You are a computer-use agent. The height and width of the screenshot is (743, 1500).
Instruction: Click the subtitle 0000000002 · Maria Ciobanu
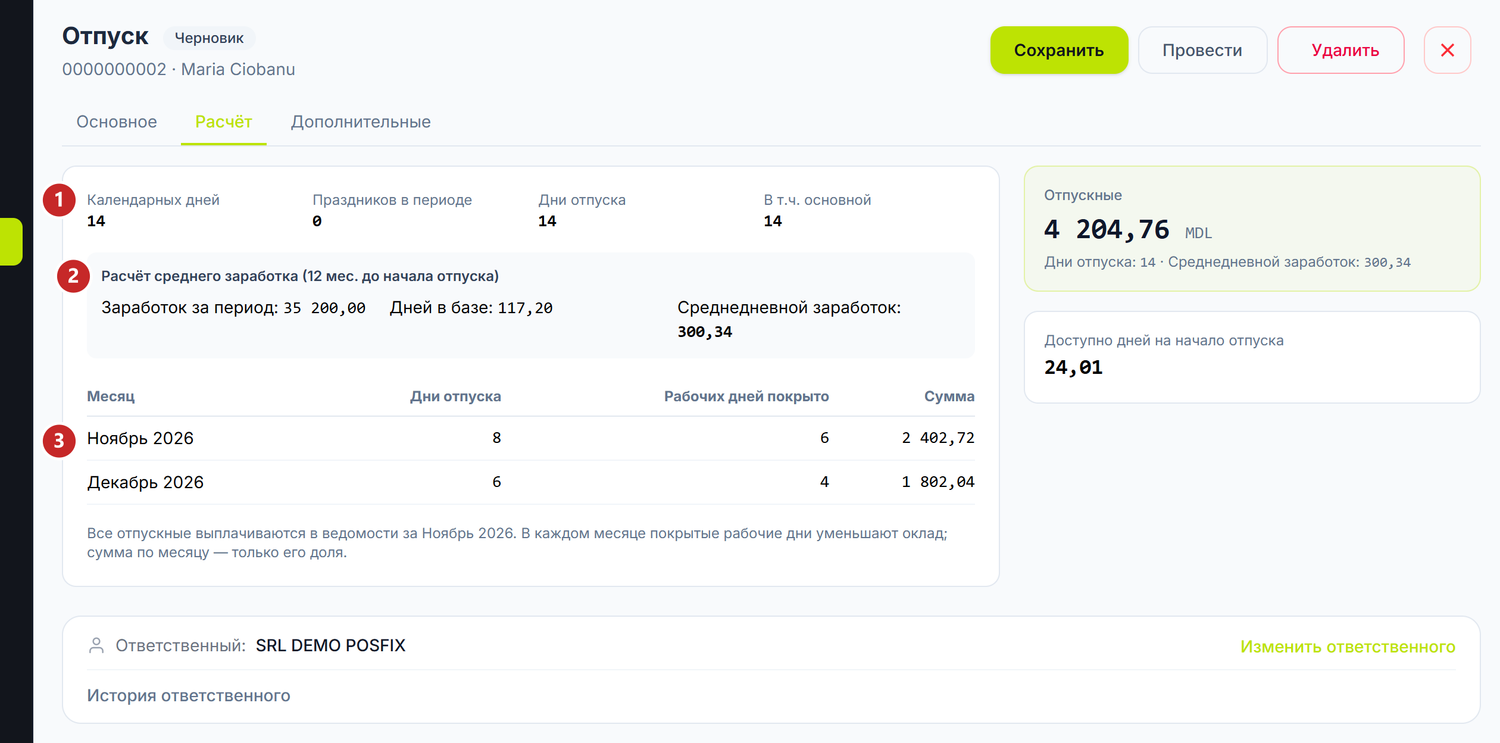pos(179,70)
